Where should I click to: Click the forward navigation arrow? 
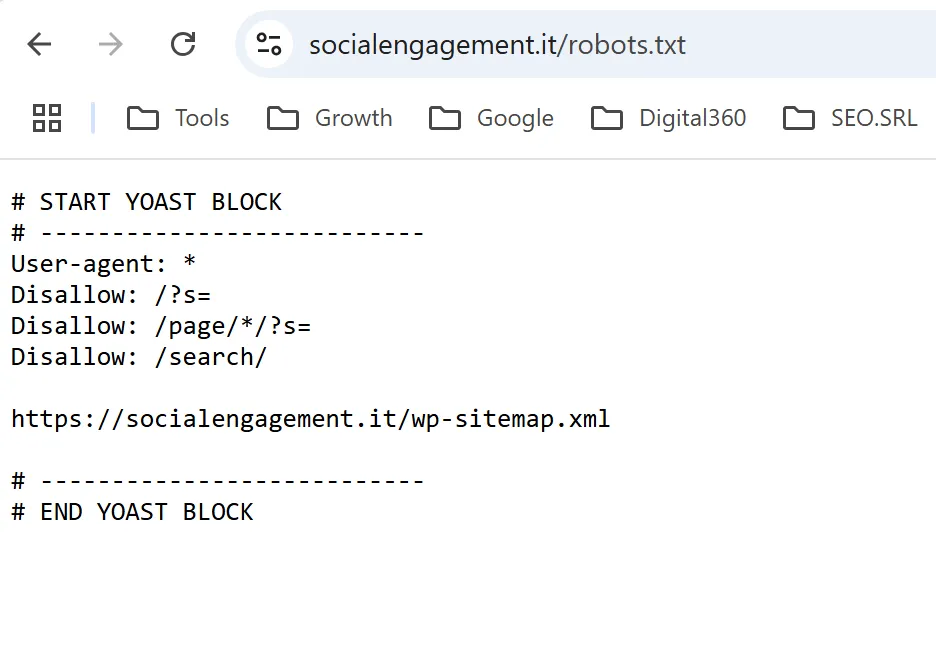coord(110,43)
